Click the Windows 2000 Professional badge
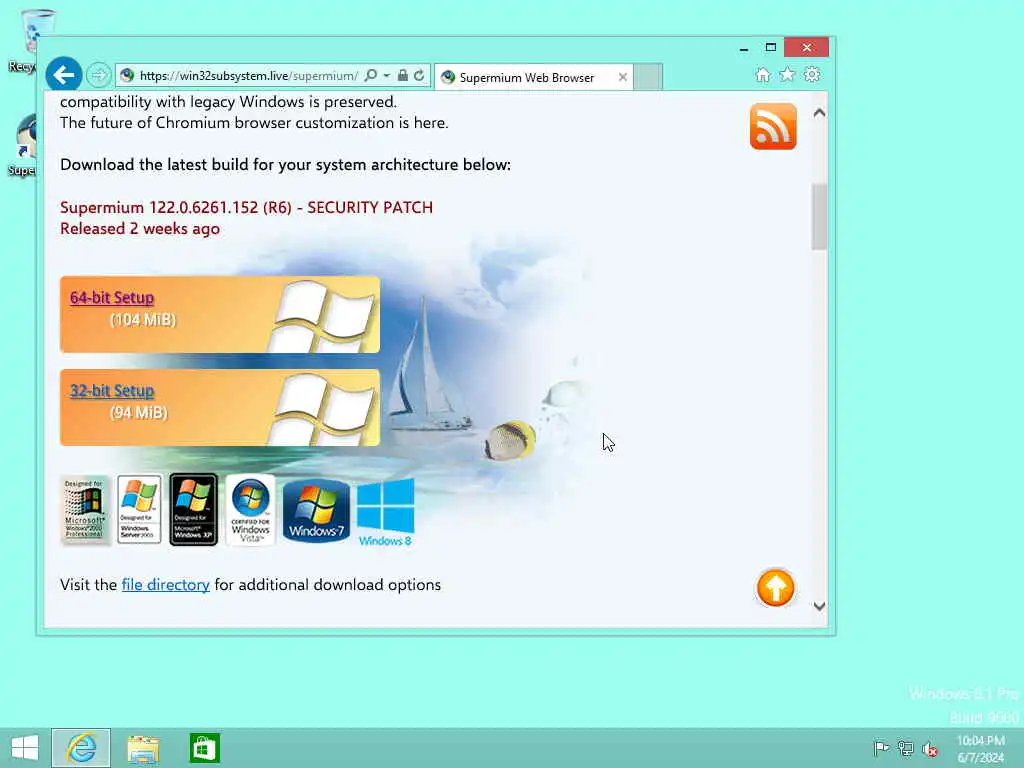The image size is (1024, 768). pyautogui.click(x=85, y=509)
